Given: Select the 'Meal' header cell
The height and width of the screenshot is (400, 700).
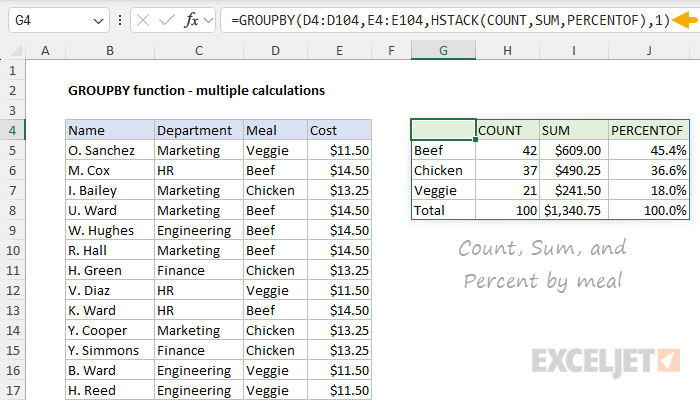Looking at the screenshot, I should pos(275,130).
